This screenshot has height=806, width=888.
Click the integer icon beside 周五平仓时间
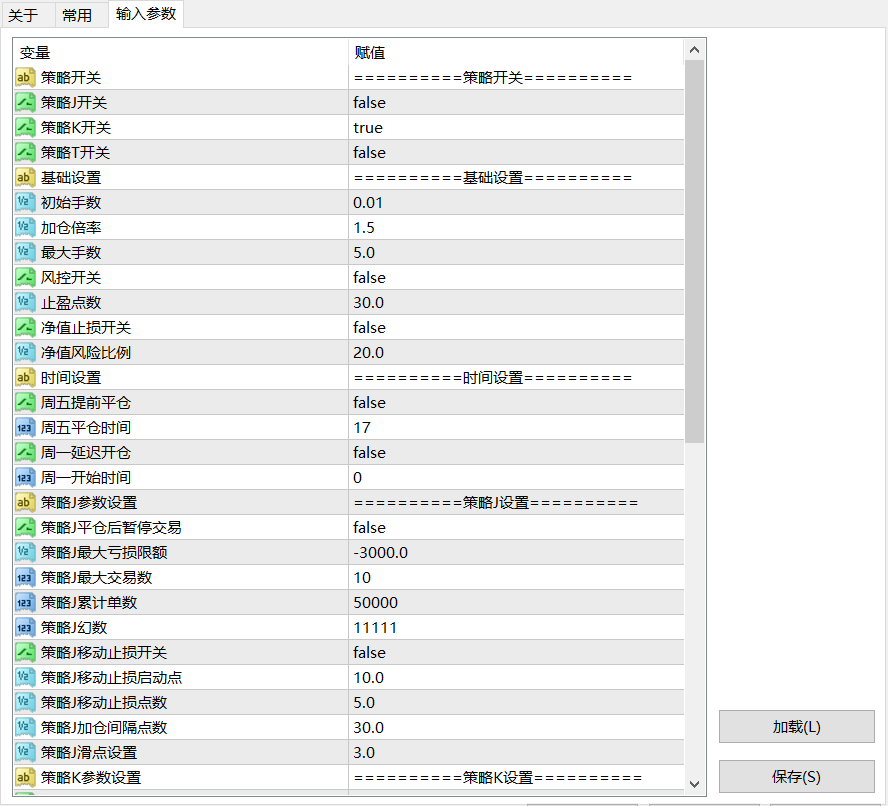[26, 428]
